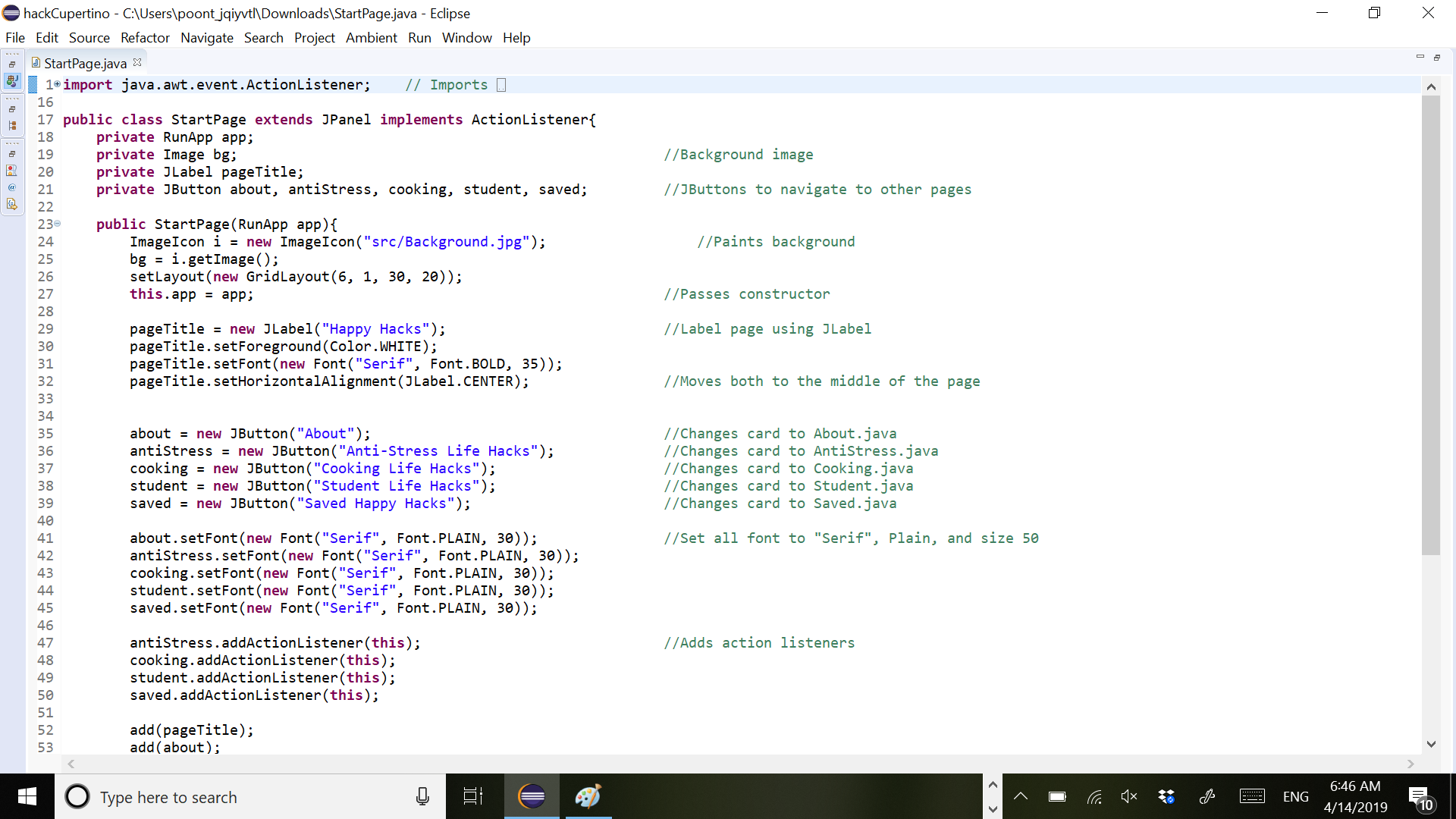The height and width of the screenshot is (819, 1456).
Task: Expand the collapsed Imports comment box
Action: click(x=501, y=85)
